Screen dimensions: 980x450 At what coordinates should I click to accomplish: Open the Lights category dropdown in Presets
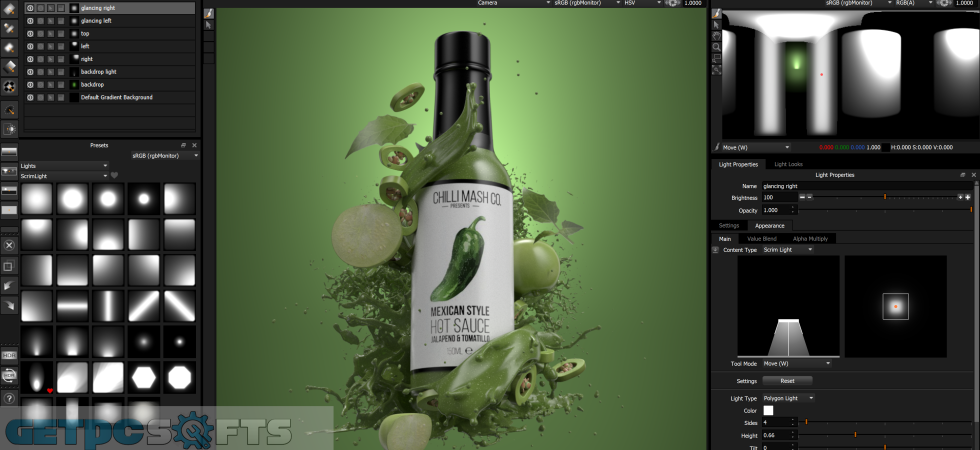[64, 166]
